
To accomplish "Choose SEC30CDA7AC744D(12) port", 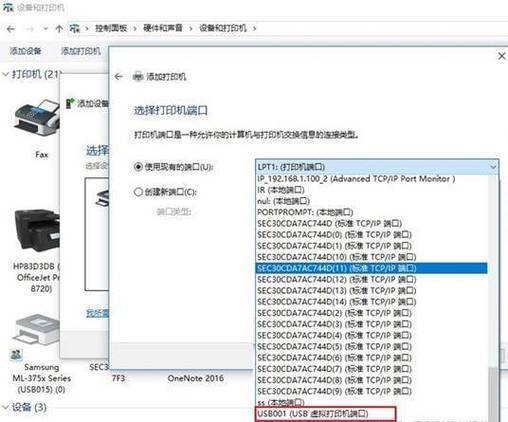I will tap(372, 279).
